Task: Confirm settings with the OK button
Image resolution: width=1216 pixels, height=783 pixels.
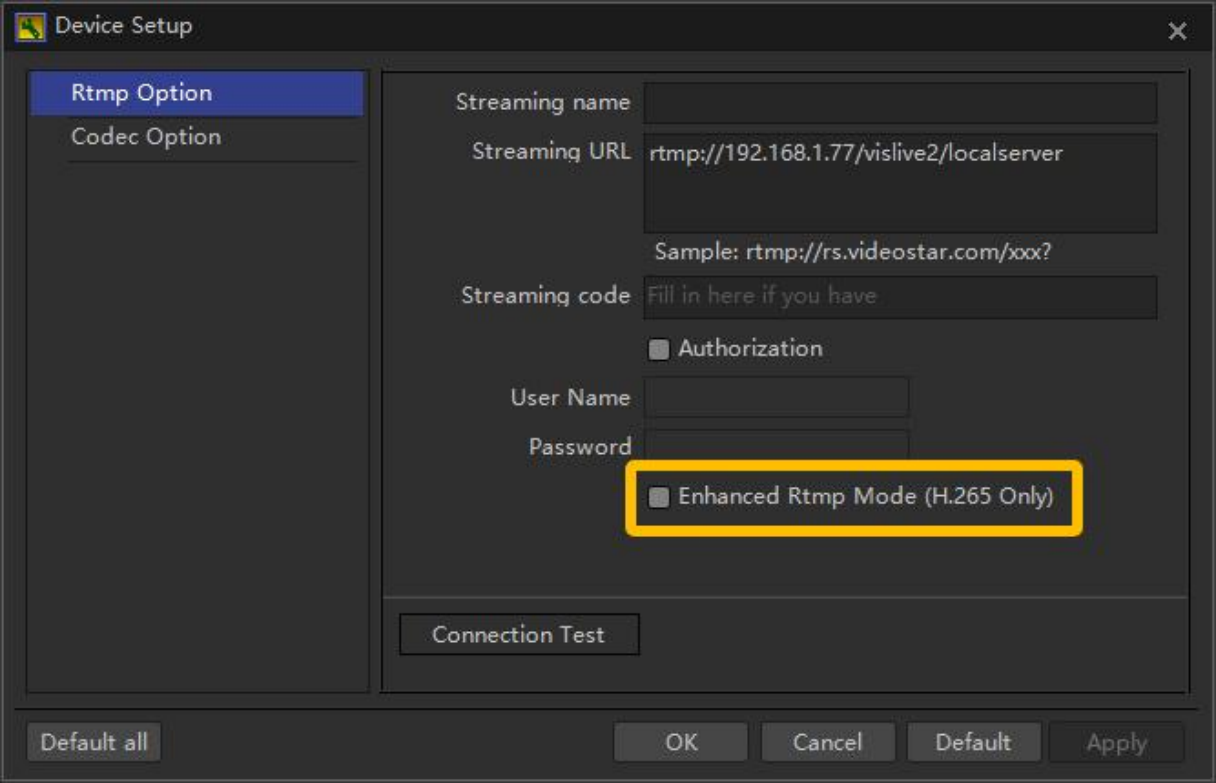Action: click(681, 743)
